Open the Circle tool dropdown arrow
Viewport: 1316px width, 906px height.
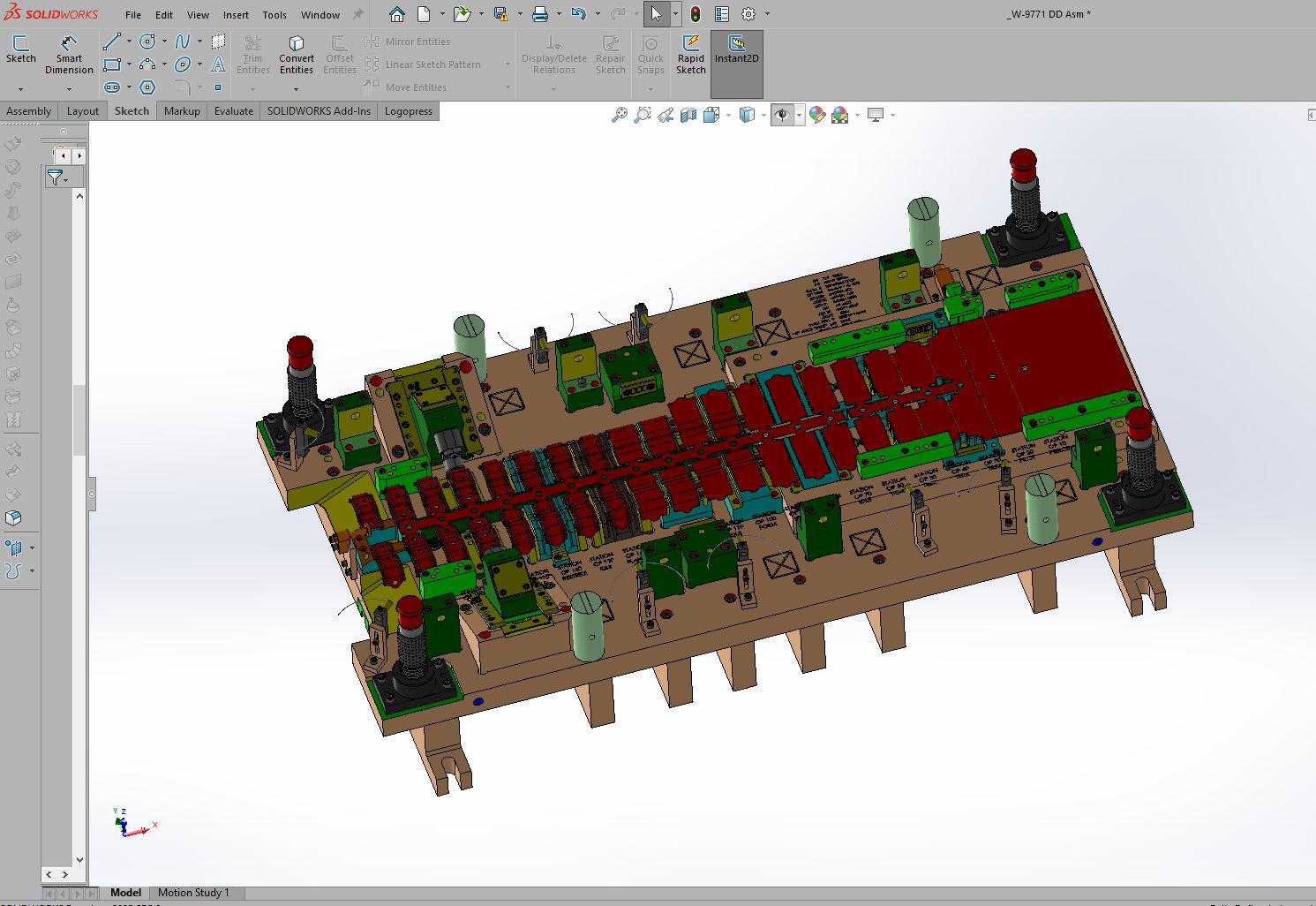[x=164, y=42]
